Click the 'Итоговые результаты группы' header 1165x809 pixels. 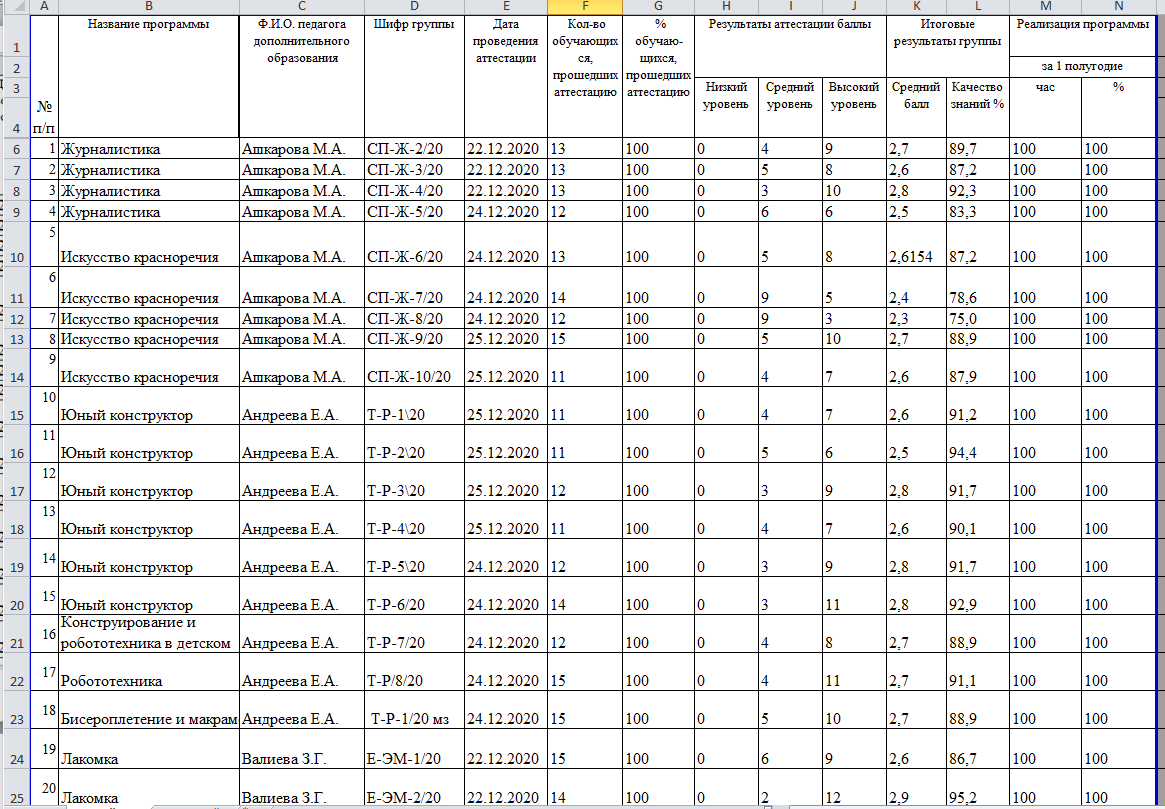pyautogui.click(x=947, y=46)
